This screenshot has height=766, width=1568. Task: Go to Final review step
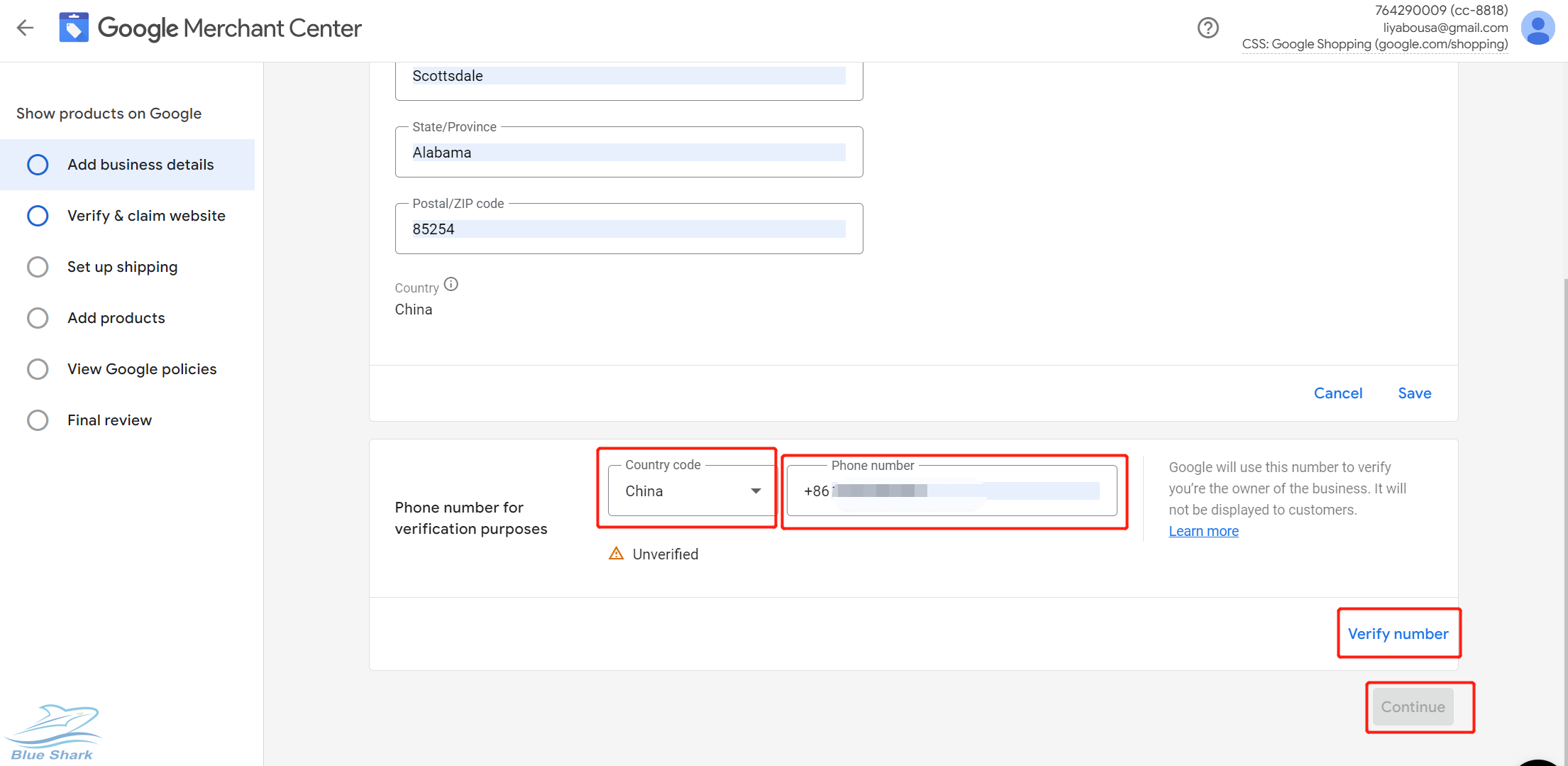click(x=128, y=420)
